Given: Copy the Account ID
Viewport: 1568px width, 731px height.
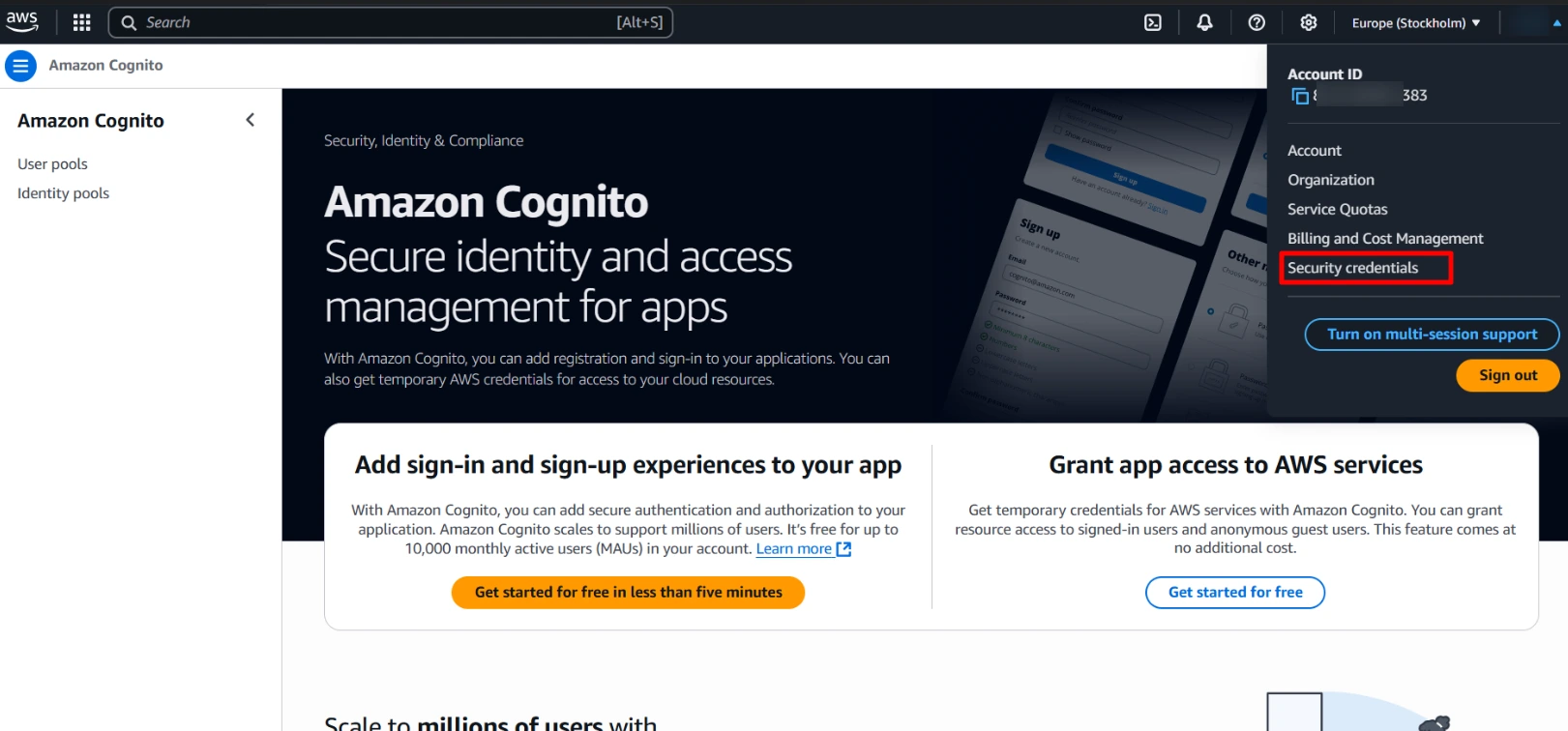Looking at the screenshot, I should 1300,96.
